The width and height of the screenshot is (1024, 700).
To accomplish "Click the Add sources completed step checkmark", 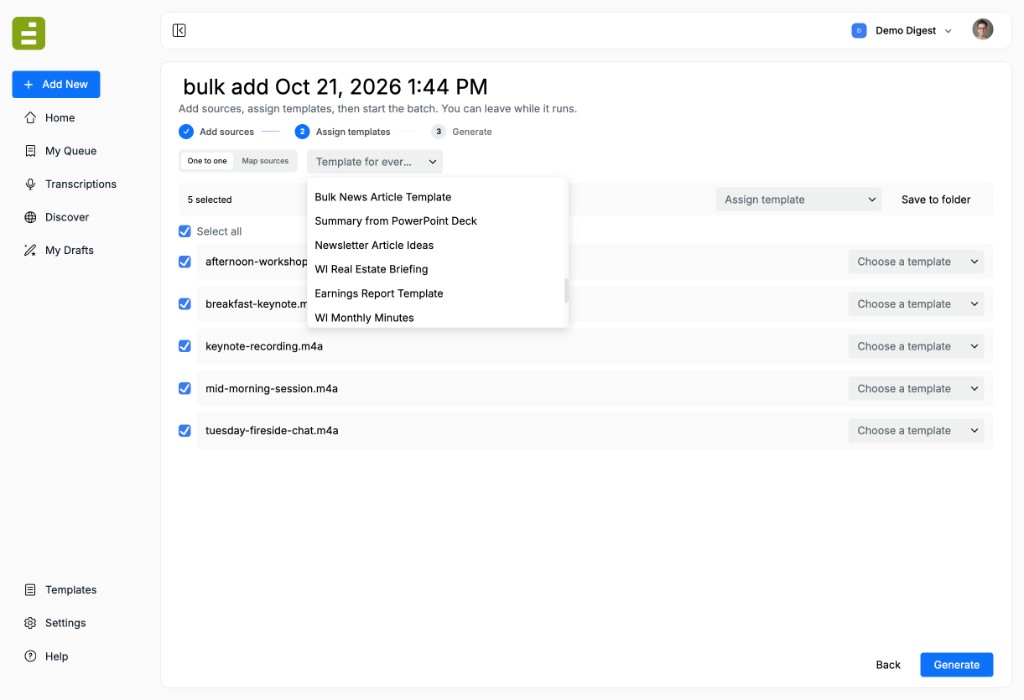I will point(186,131).
